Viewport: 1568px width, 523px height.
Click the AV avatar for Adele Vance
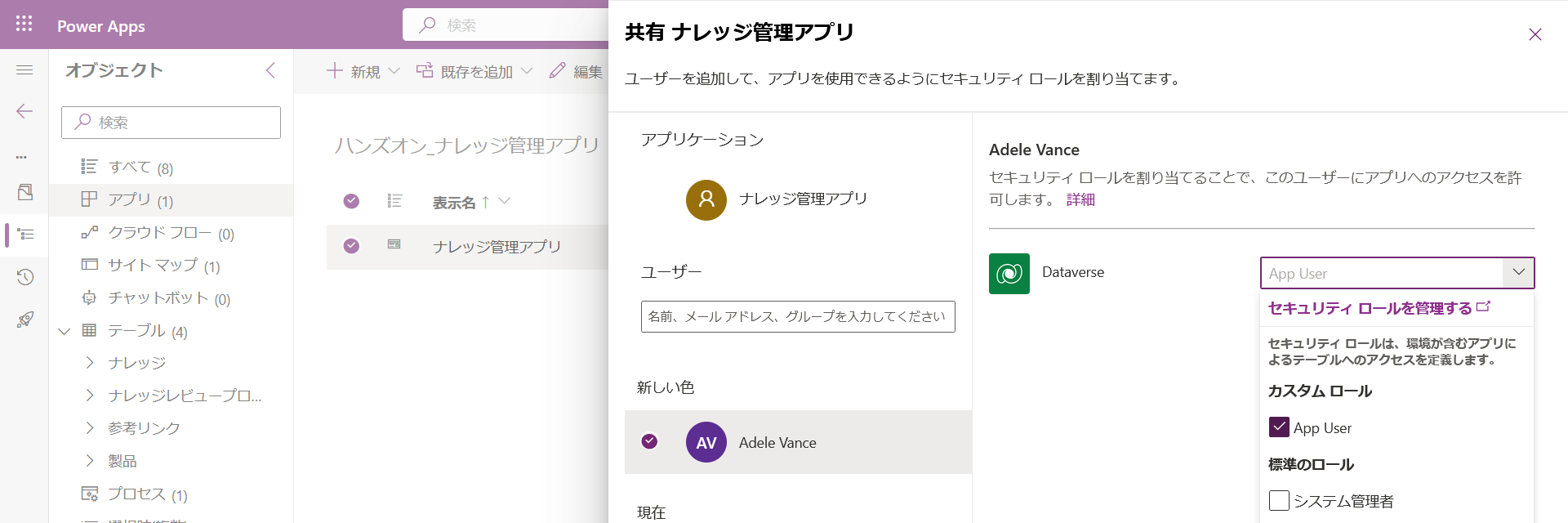click(706, 442)
